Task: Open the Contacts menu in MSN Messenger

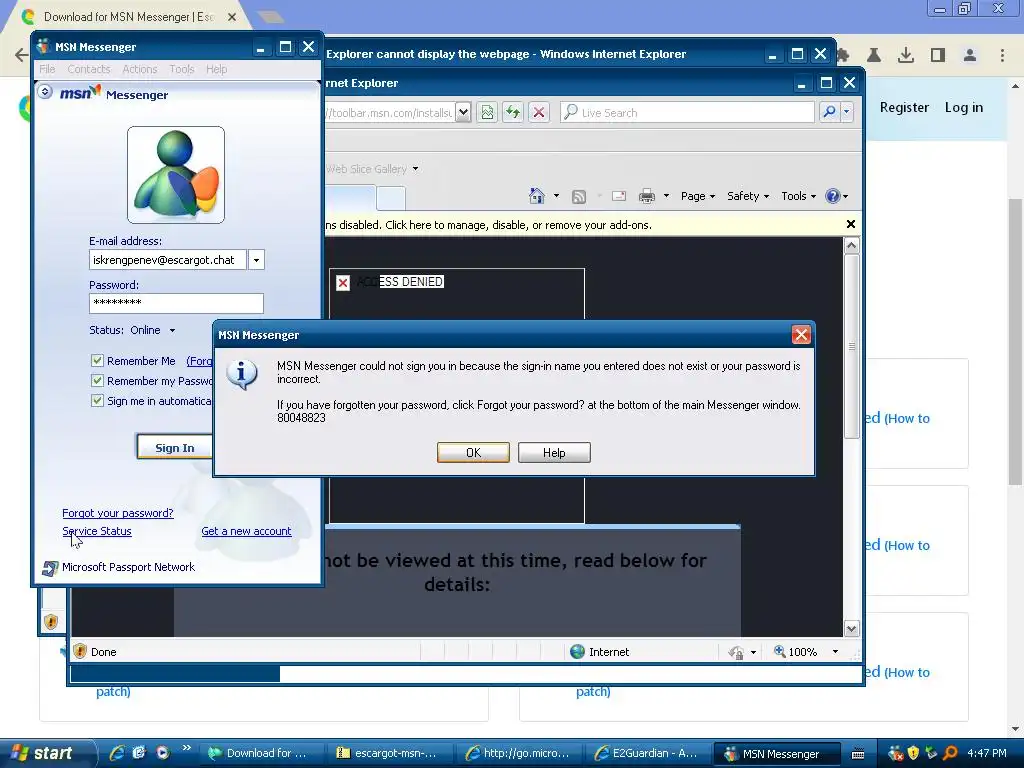Action: tap(89, 69)
